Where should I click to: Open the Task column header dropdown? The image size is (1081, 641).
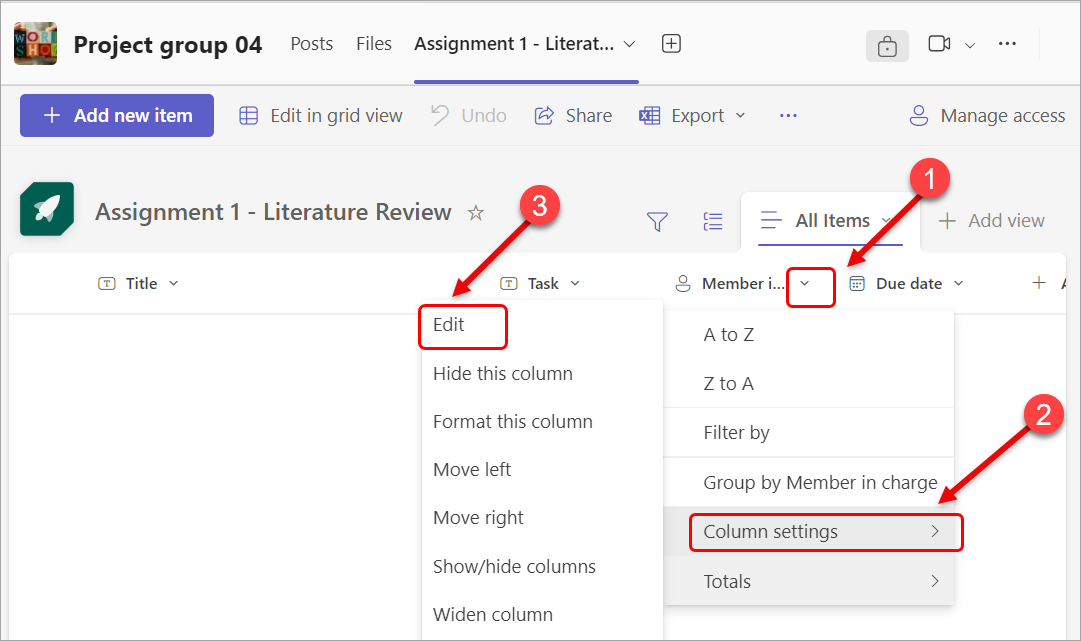tap(573, 283)
